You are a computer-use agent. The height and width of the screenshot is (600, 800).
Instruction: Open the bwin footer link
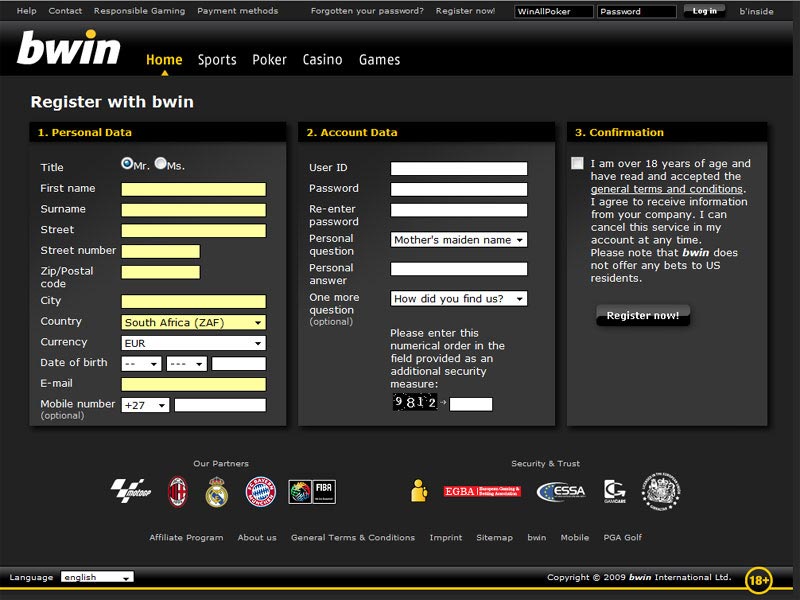[x=537, y=537]
